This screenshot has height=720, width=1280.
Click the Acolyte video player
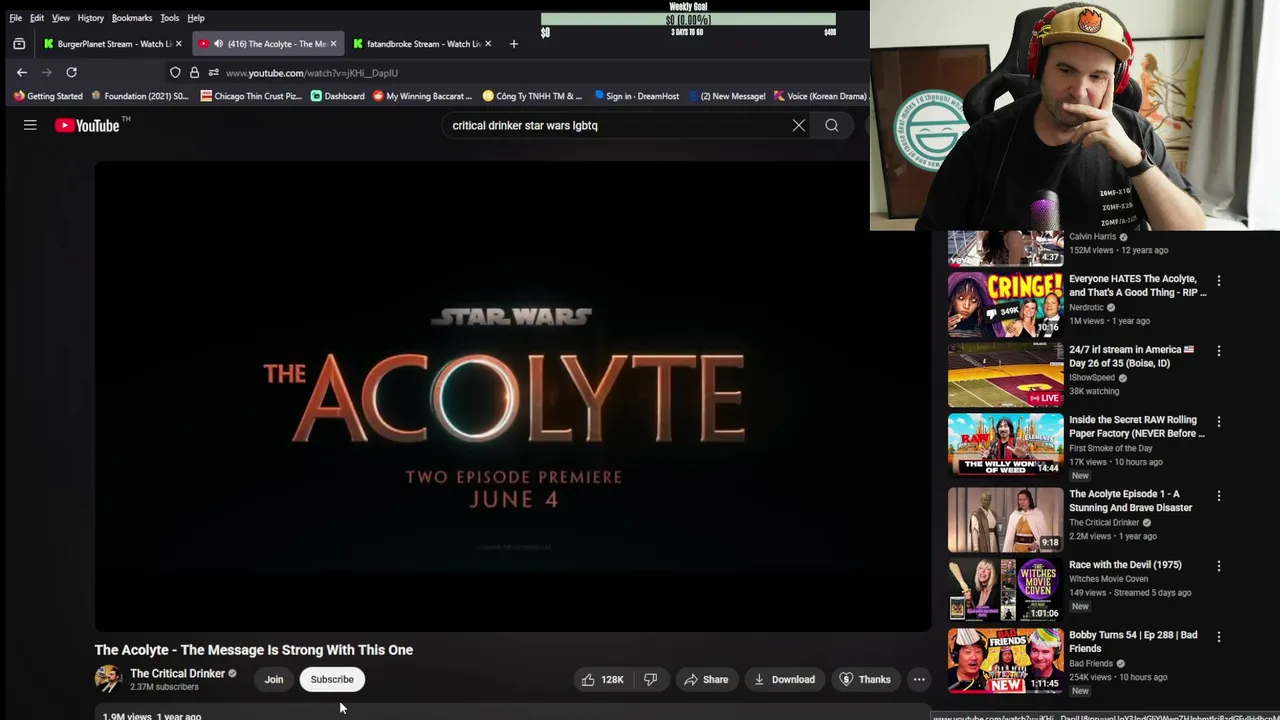point(512,396)
